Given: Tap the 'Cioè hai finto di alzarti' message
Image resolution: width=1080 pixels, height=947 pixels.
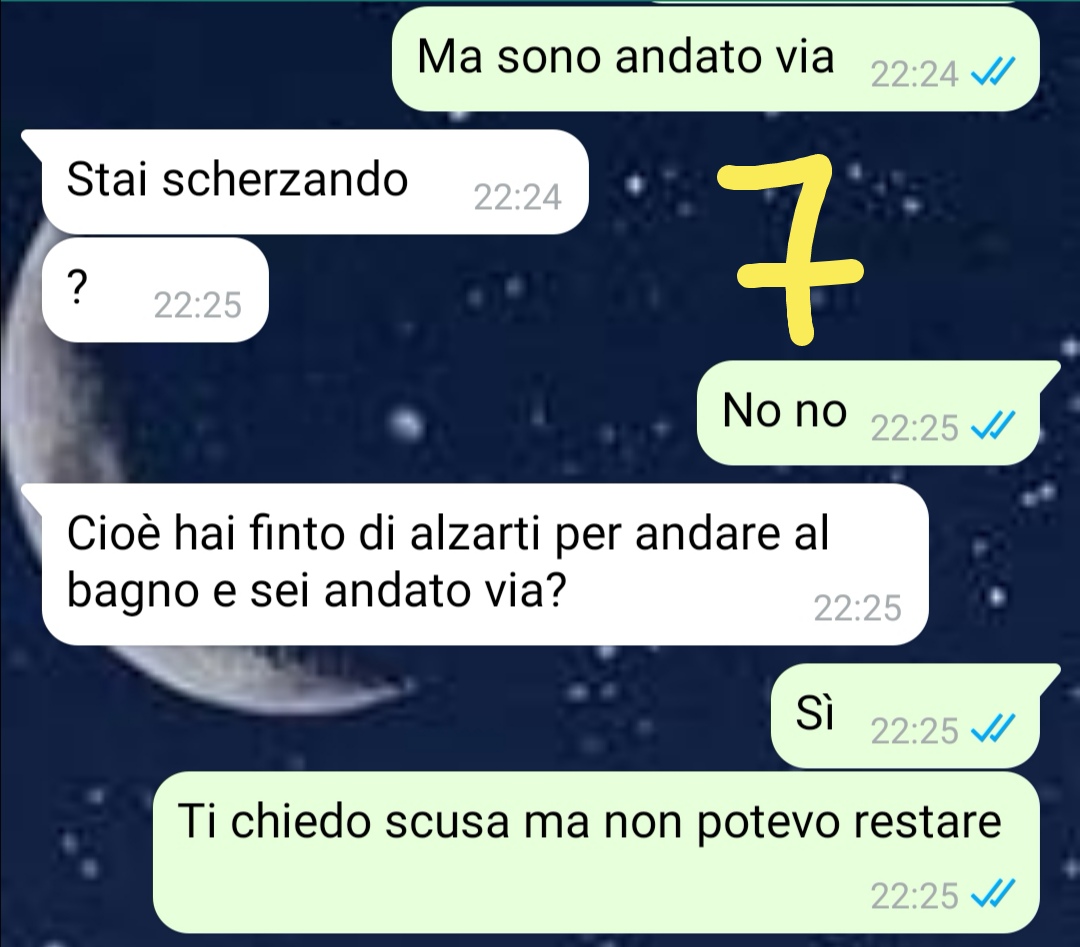Looking at the screenshot, I should click(x=485, y=564).
